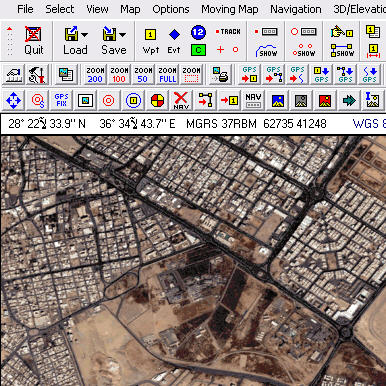The width and height of the screenshot is (386, 386).
Task: Open the Load dropdown arrow
Action: tap(85, 34)
